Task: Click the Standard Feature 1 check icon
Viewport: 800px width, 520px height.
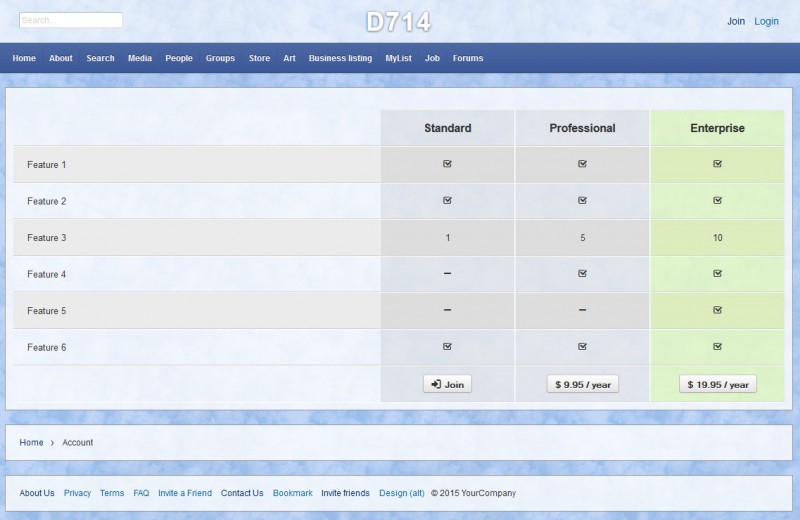Action: [x=447, y=164]
